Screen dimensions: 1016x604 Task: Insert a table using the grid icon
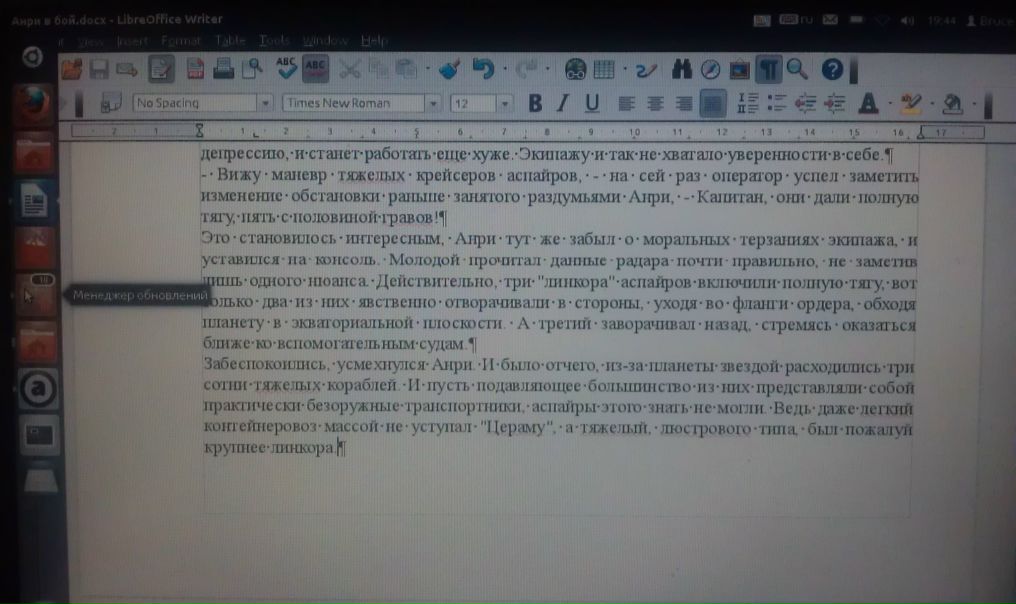click(x=603, y=69)
